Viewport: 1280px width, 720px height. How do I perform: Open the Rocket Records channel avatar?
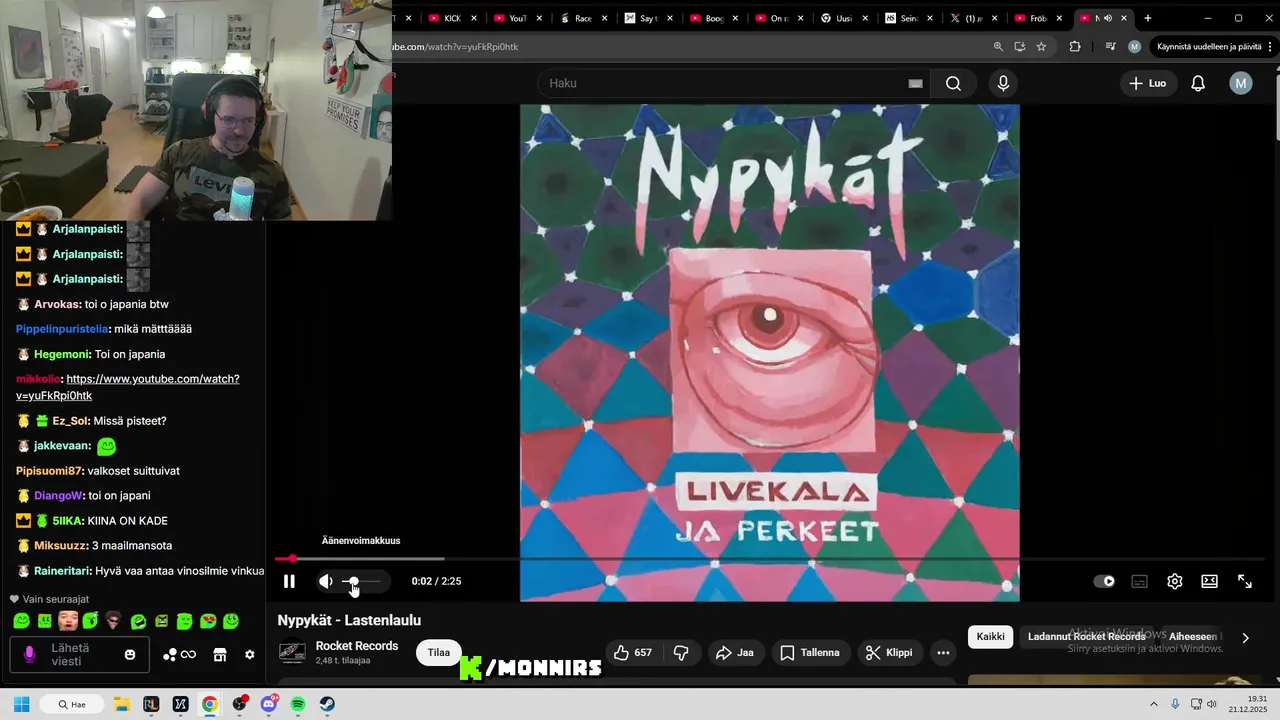(x=292, y=653)
